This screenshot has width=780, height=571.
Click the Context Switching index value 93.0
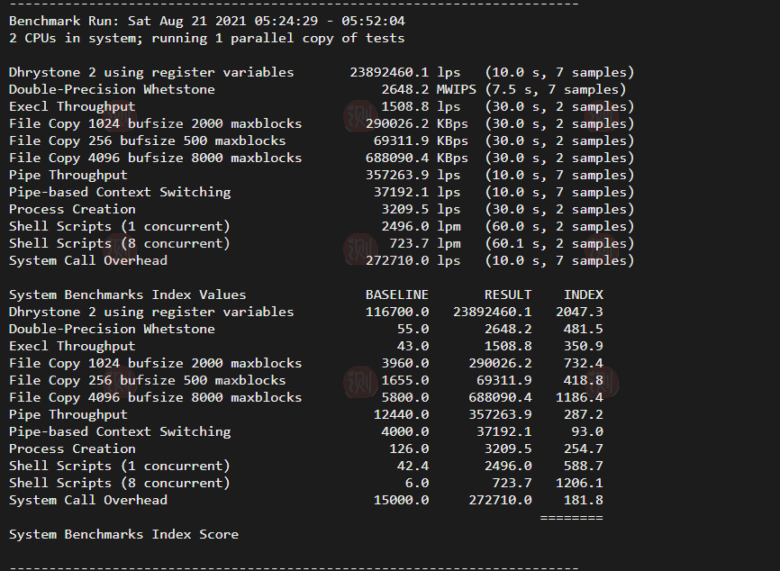[591, 431]
